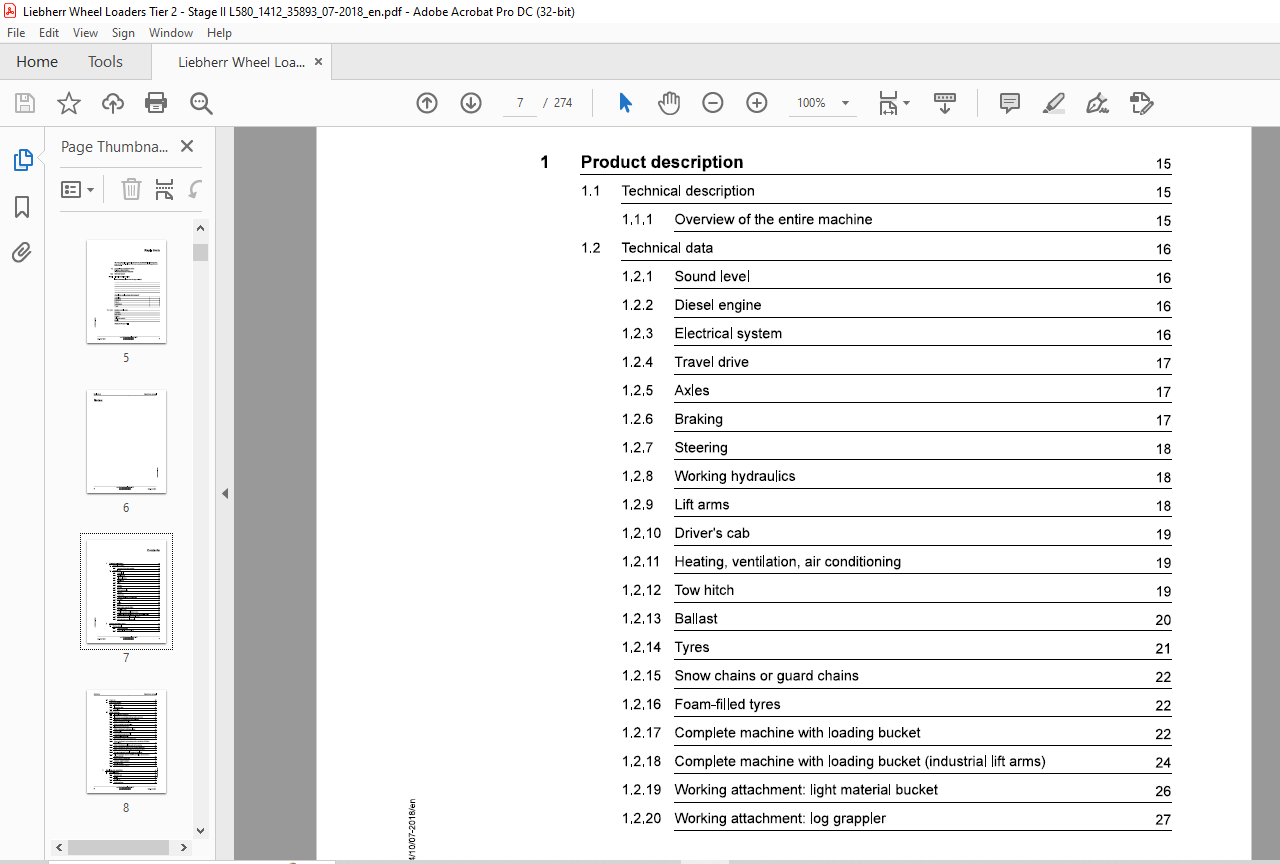1280x864 pixels.
Task: Open the Driver's cab contents entry
Action: 712,533
